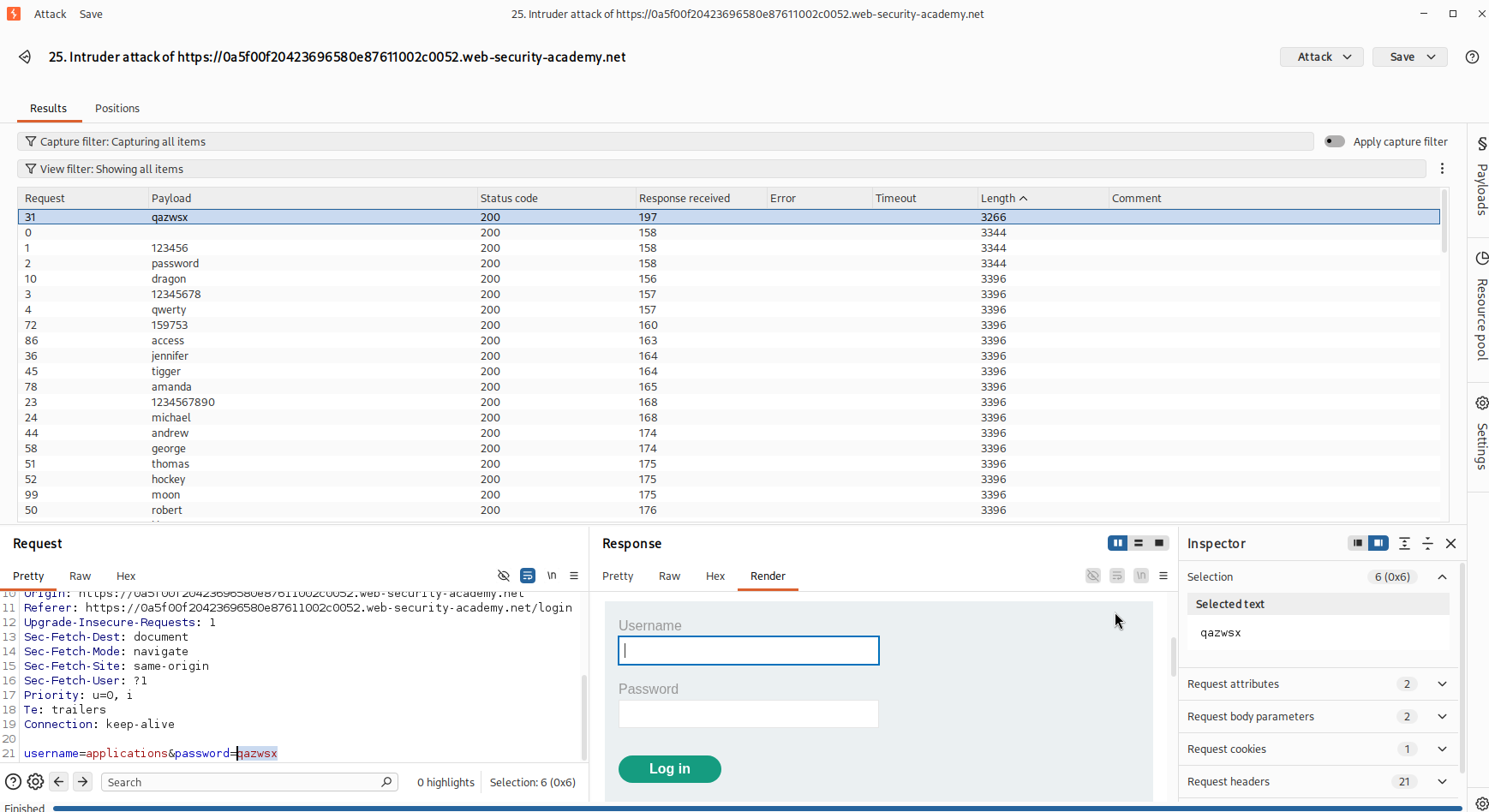The height and width of the screenshot is (812, 1489).
Task: Go to next search match arrow
Action: click(x=82, y=781)
